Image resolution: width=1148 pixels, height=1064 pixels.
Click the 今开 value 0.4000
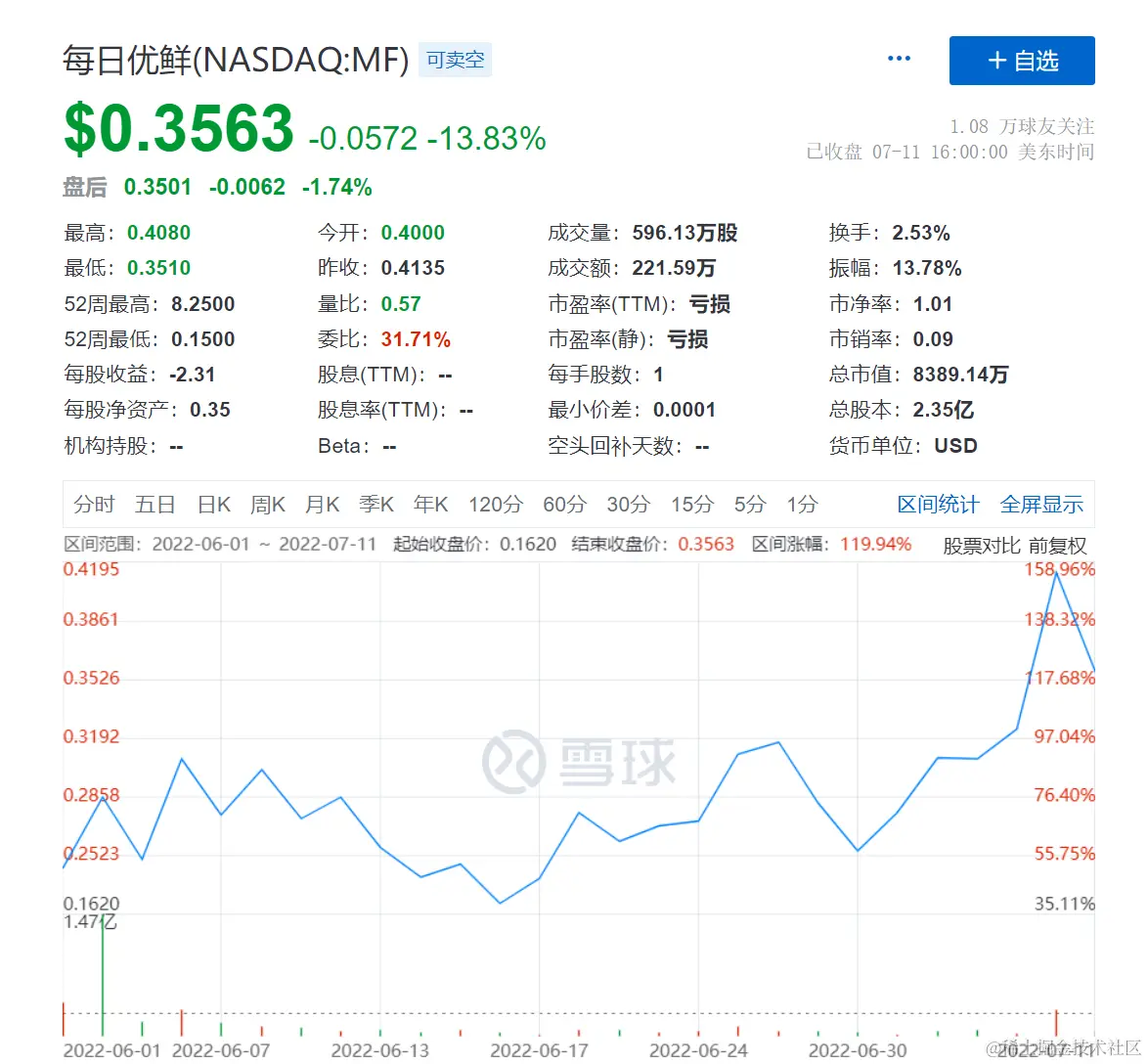coord(413,233)
